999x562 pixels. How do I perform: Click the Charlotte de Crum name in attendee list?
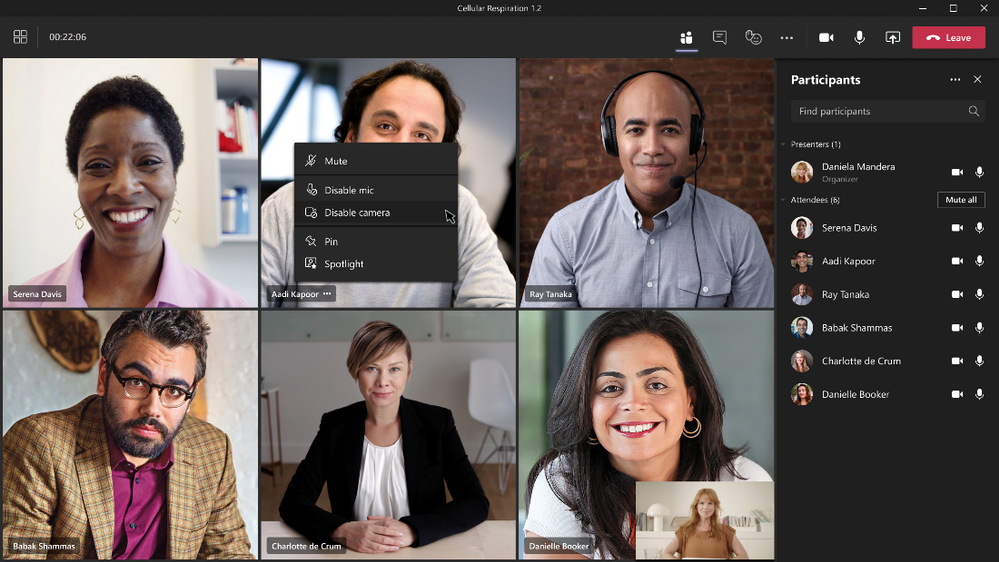(861, 361)
